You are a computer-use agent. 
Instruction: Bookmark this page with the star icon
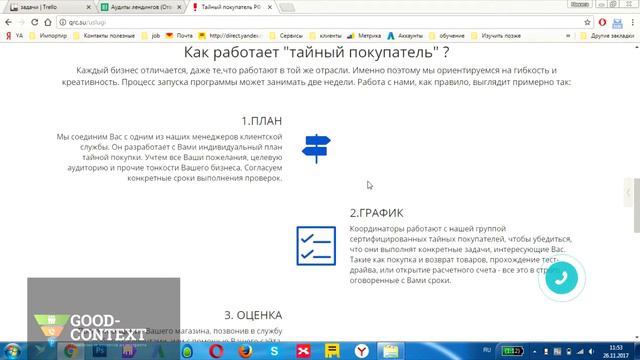tap(587, 22)
